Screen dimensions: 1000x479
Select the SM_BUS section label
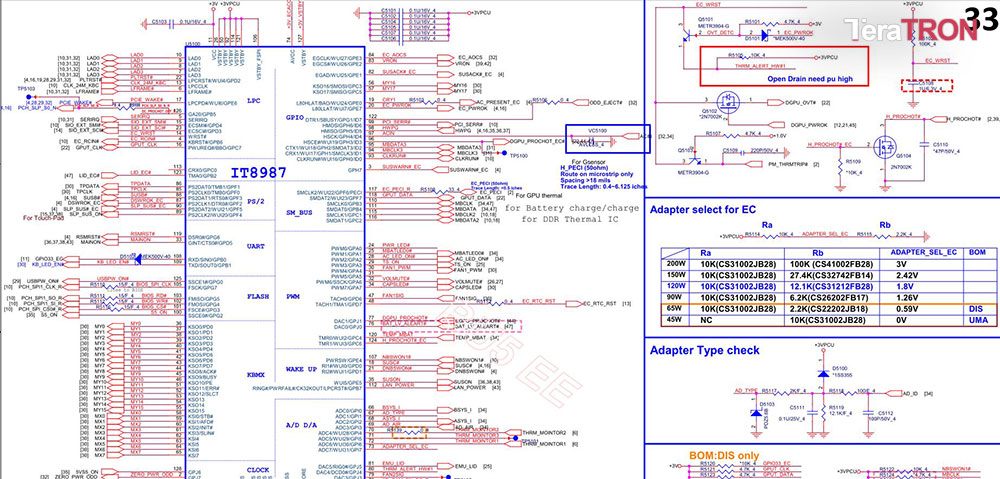click(x=299, y=212)
